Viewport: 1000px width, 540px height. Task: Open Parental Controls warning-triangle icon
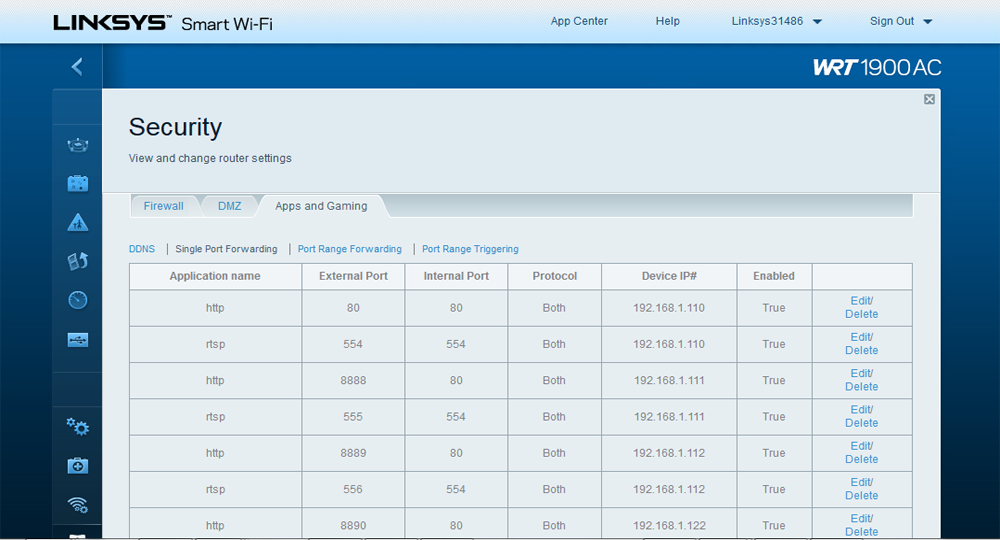78,223
